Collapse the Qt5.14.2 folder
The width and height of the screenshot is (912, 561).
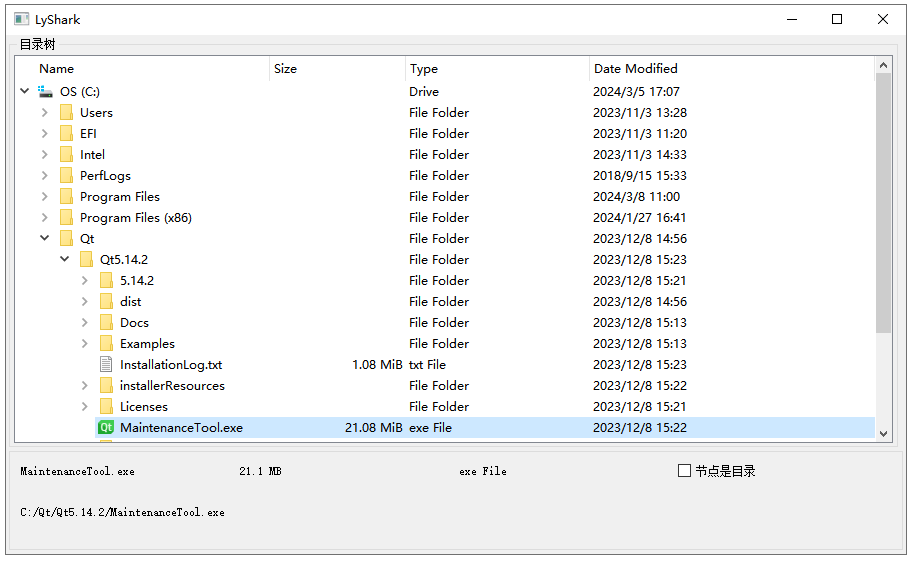click(x=65, y=259)
